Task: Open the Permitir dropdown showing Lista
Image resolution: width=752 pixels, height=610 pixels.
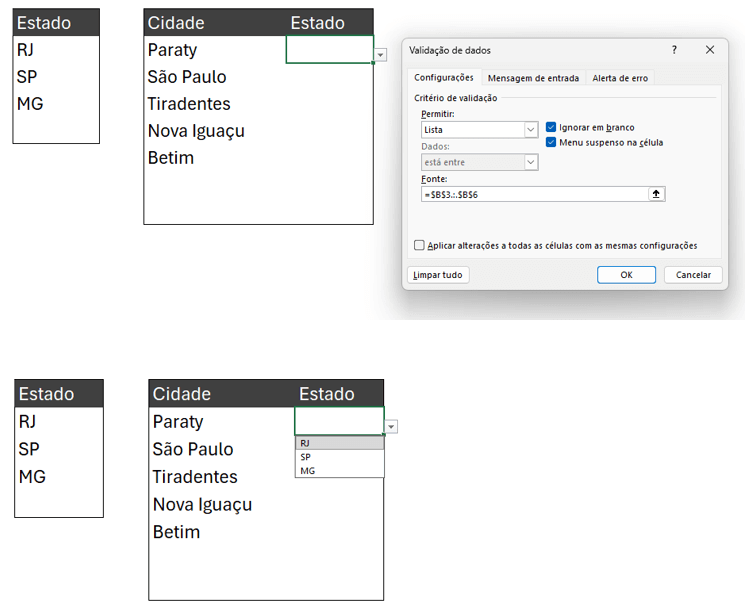Action: point(480,130)
